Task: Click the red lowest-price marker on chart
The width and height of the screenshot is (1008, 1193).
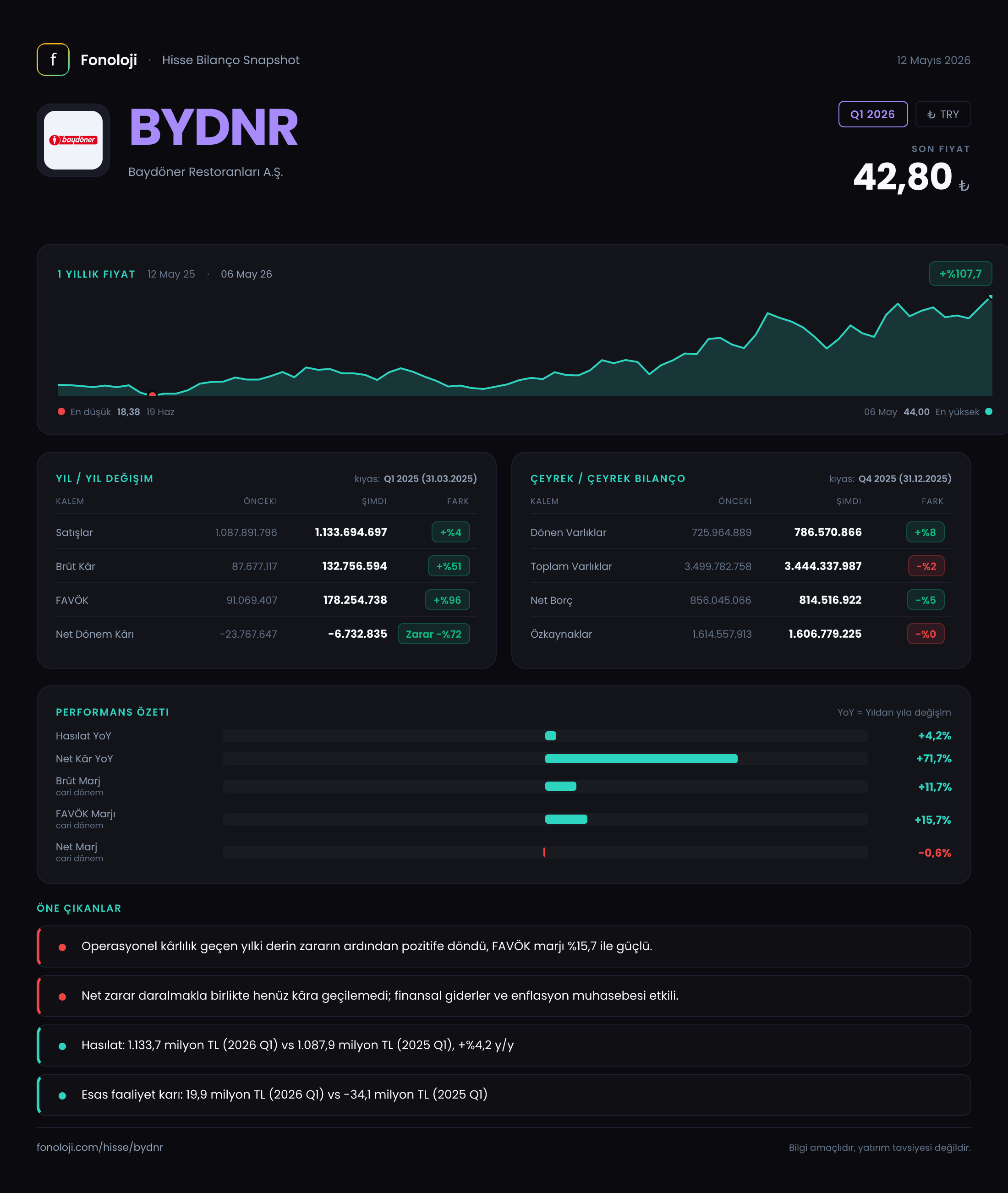Action: click(x=152, y=394)
